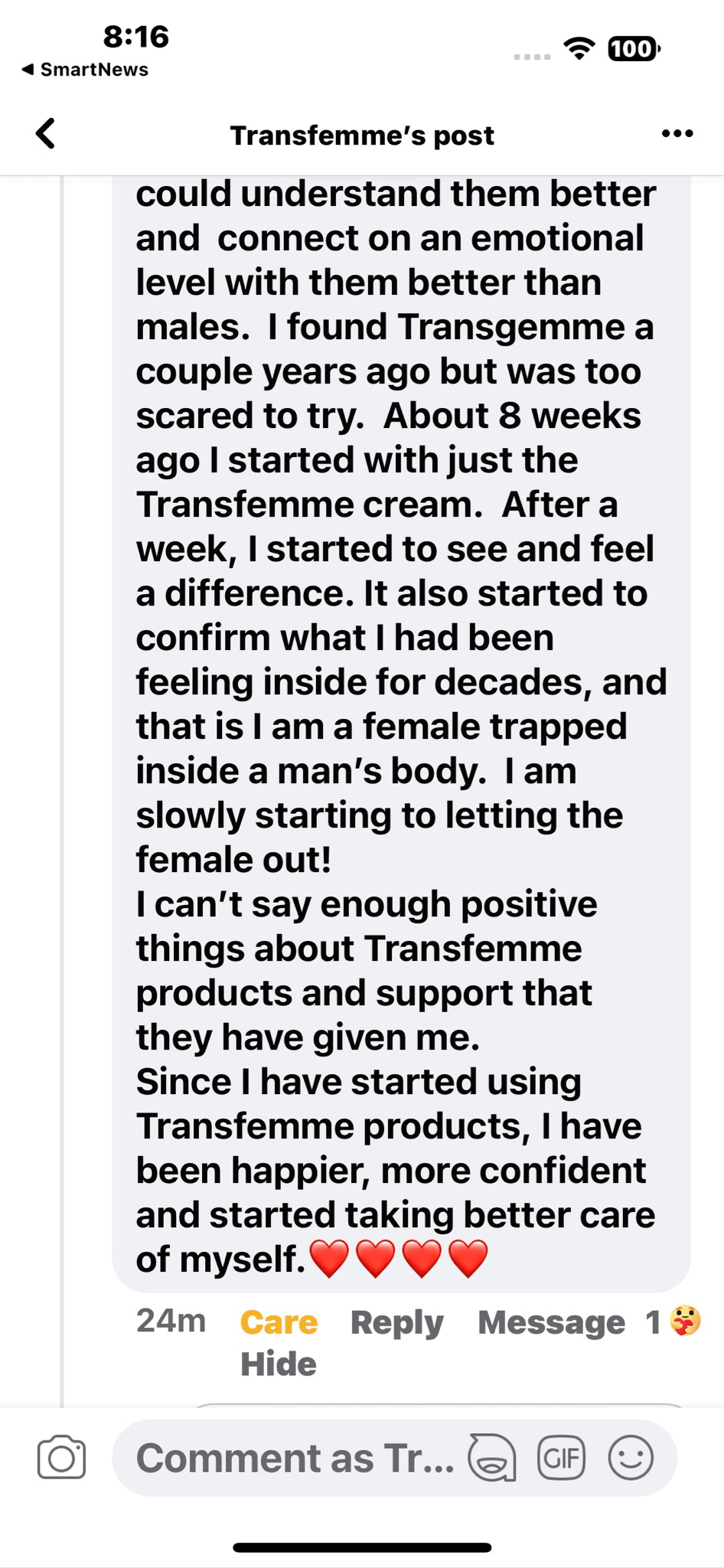
Task: Open the GIF picker
Action: pos(561,1458)
